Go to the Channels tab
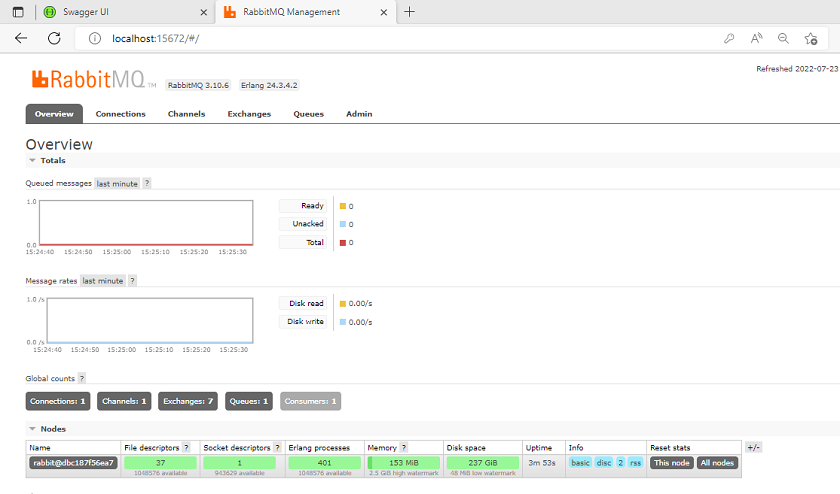This screenshot has width=840, height=494. tap(186, 114)
